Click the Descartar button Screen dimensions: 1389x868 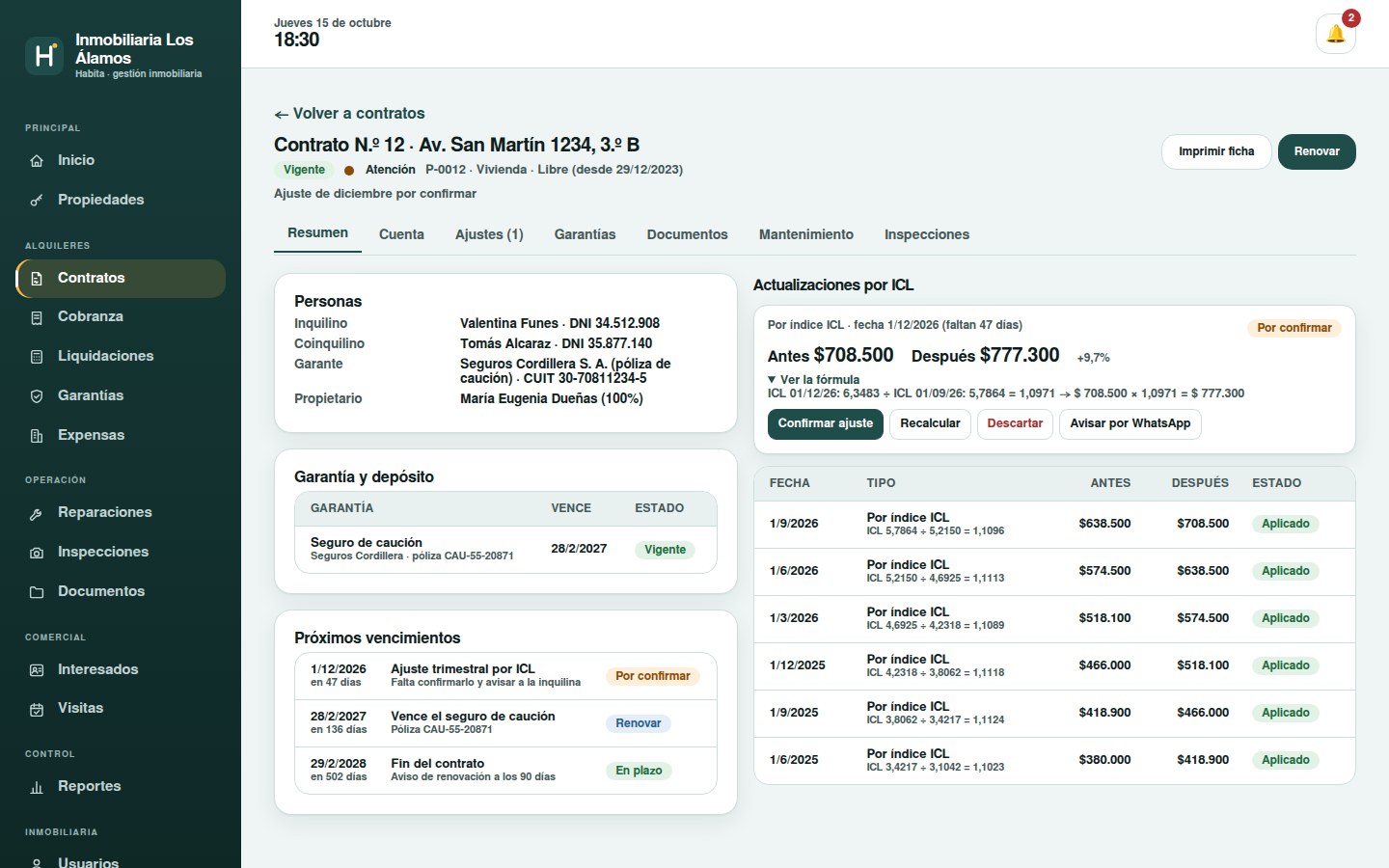pos(1015,424)
